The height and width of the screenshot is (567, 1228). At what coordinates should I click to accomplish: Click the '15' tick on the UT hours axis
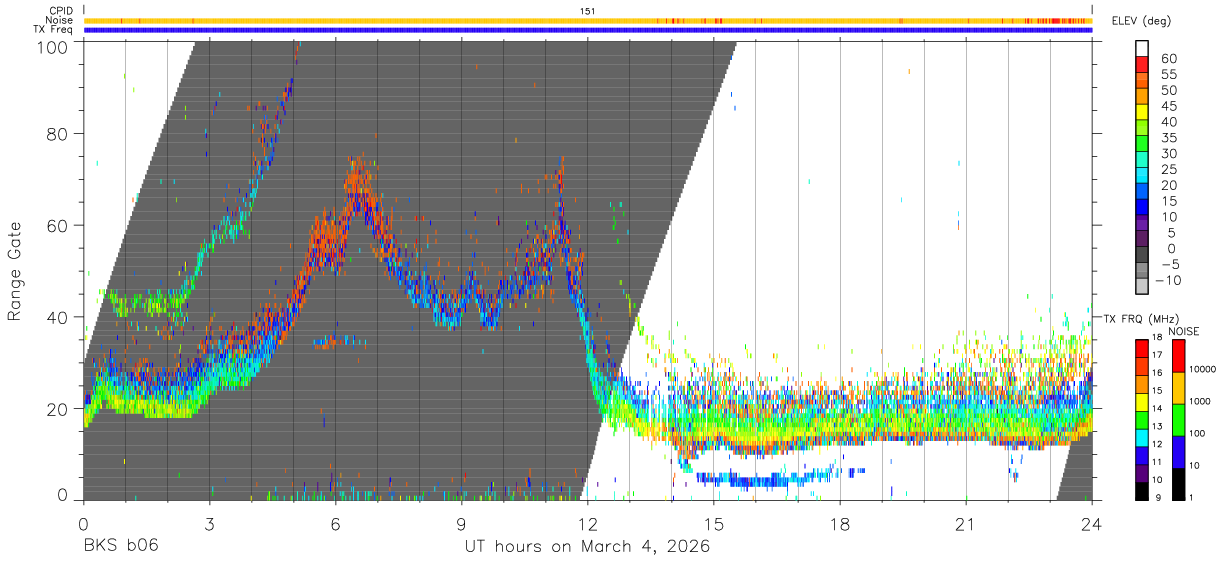[713, 524]
